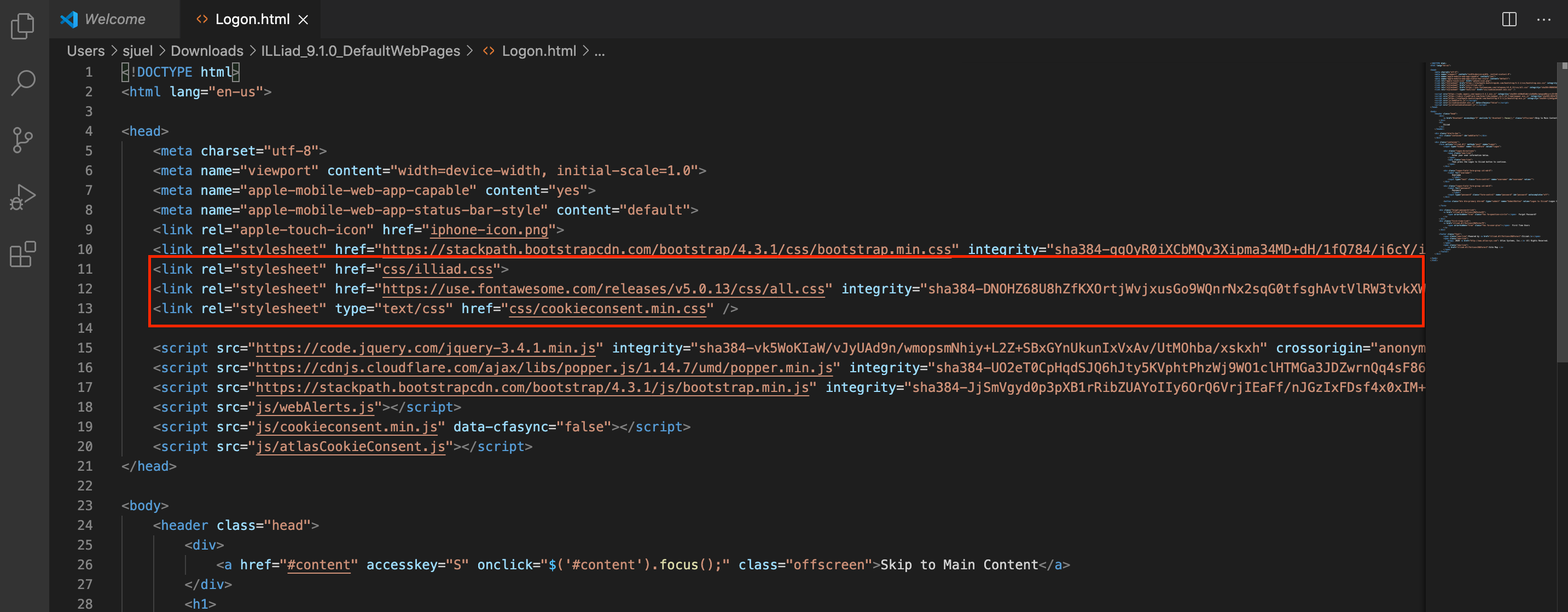Image resolution: width=1568 pixels, height=612 pixels.
Task: Open the ellipsis breadcrumb after Logon.html
Action: [x=600, y=53]
